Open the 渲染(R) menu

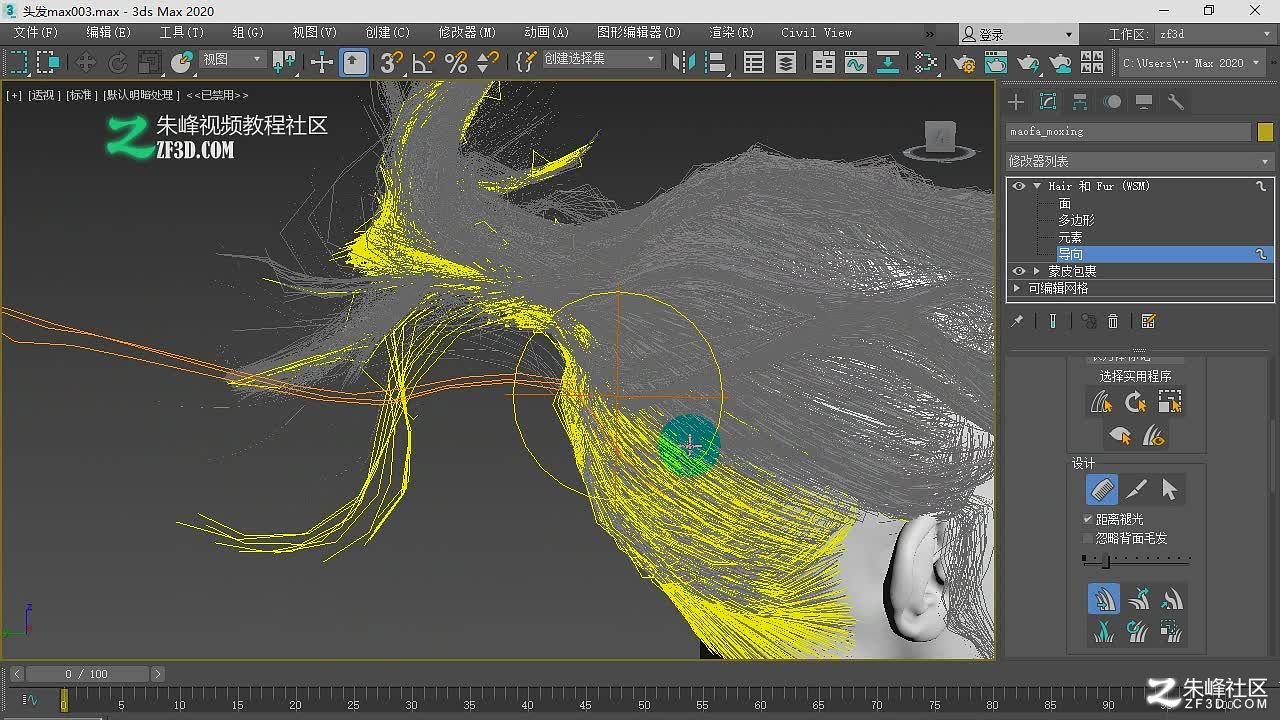[732, 33]
